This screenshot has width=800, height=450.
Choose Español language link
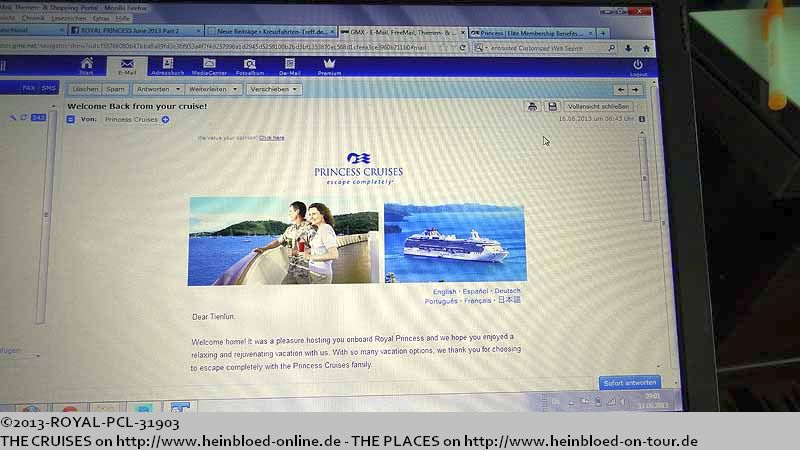pos(475,291)
